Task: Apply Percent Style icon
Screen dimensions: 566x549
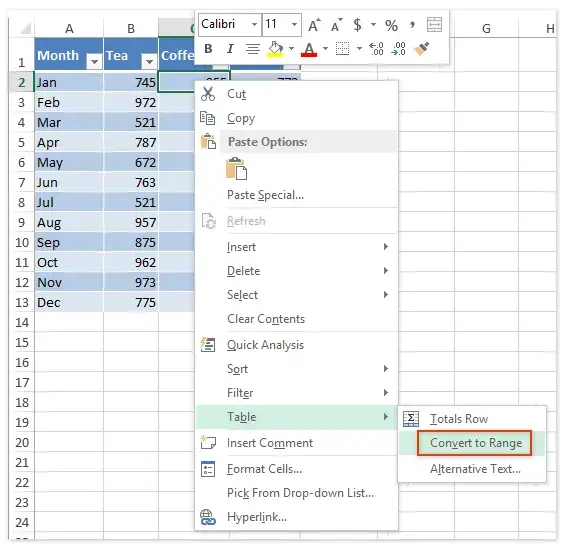Action: point(391,25)
